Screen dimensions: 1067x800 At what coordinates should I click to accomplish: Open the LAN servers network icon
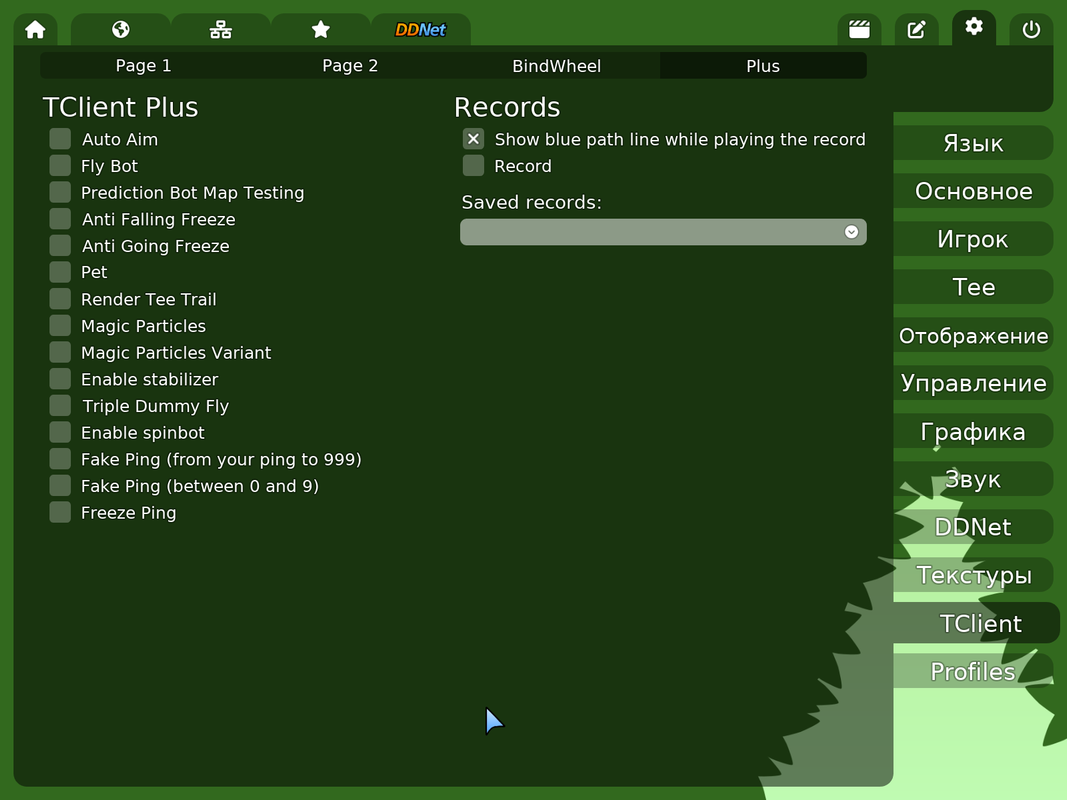(x=220, y=30)
